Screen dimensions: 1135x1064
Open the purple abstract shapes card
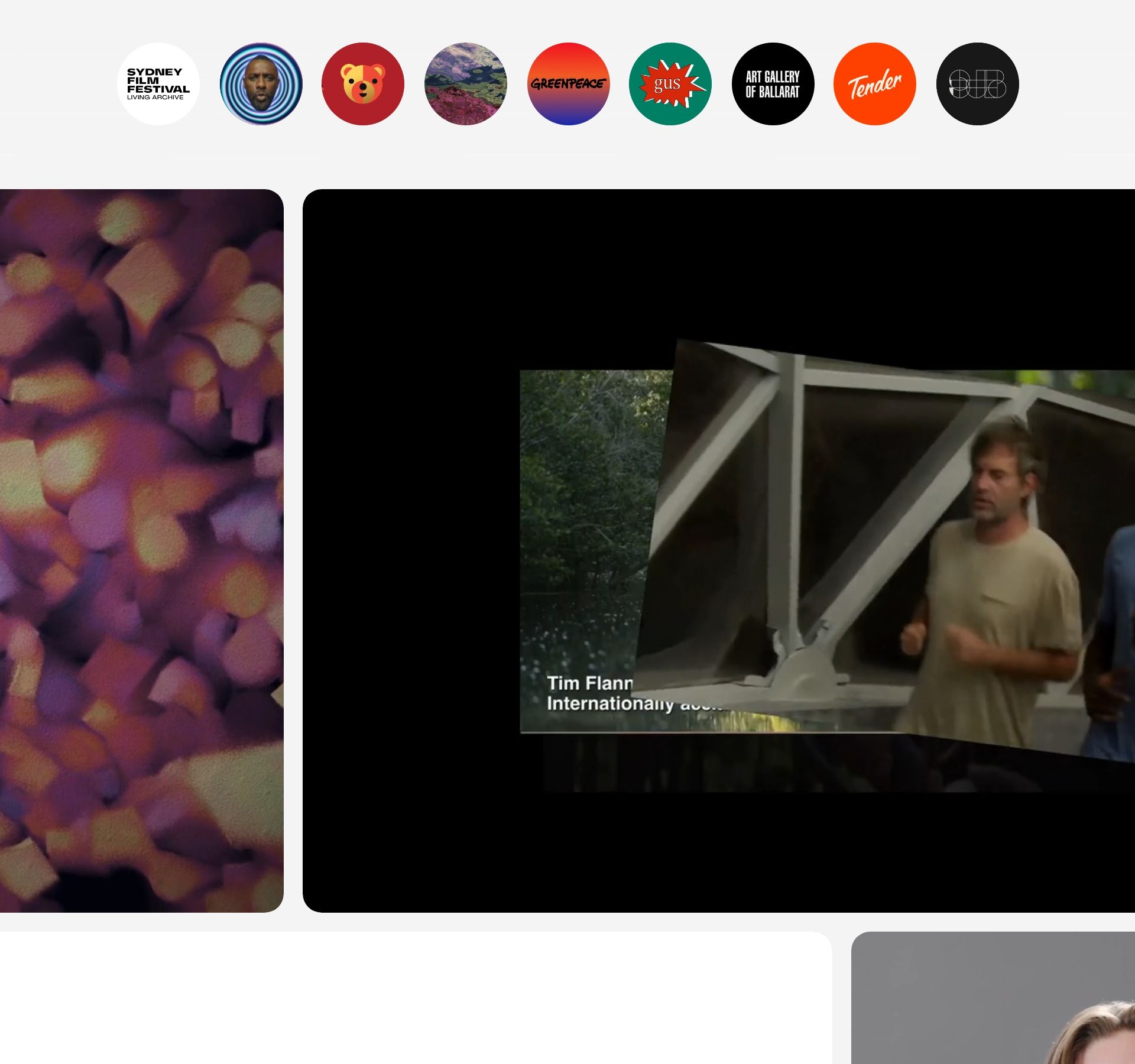click(x=142, y=550)
